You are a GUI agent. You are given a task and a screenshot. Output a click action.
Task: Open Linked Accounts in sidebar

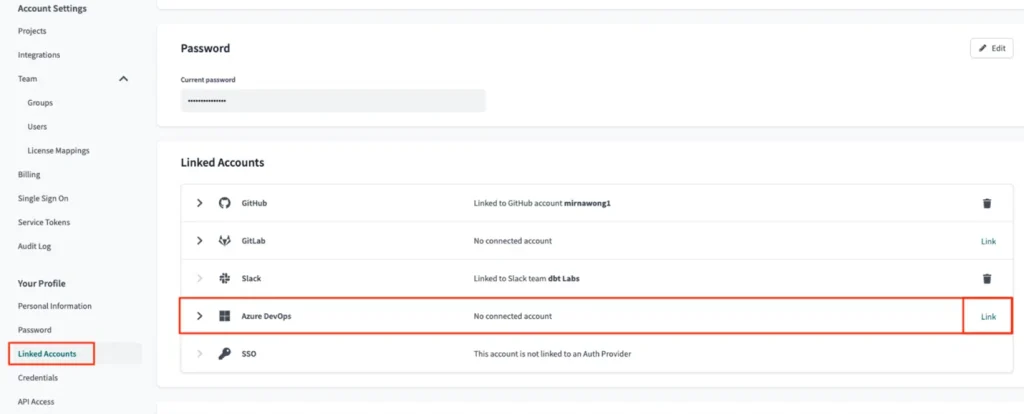[x=47, y=354]
